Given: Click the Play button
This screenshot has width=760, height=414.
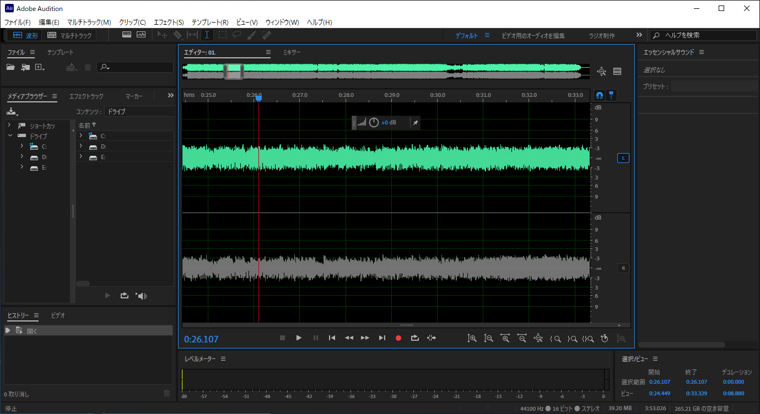Looking at the screenshot, I should [299, 338].
